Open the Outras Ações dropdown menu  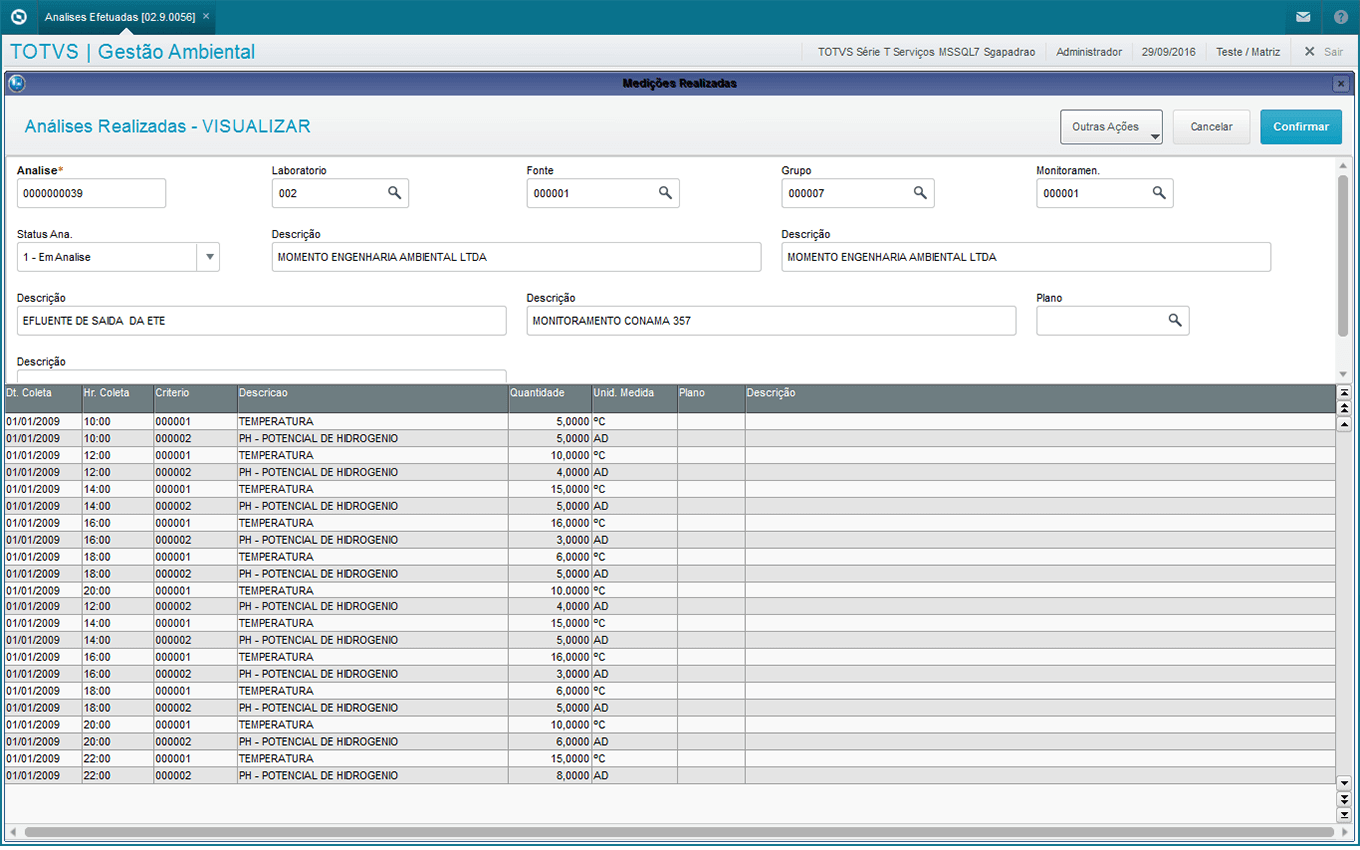pos(1111,127)
